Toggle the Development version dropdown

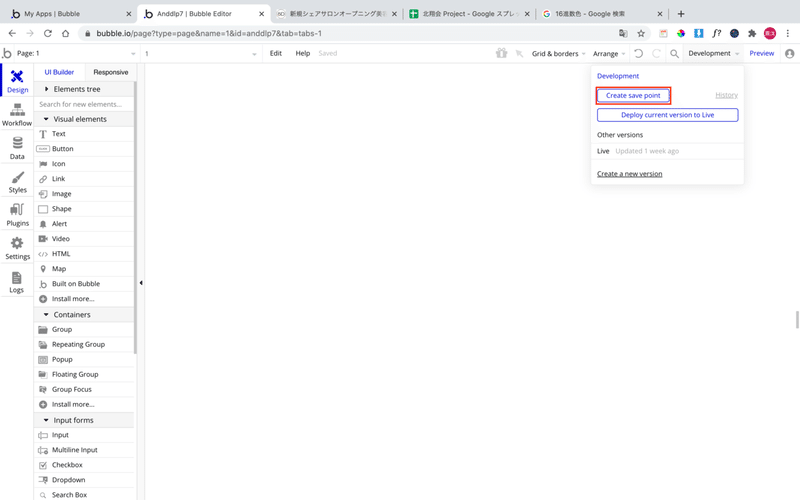pyautogui.click(x=713, y=53)
